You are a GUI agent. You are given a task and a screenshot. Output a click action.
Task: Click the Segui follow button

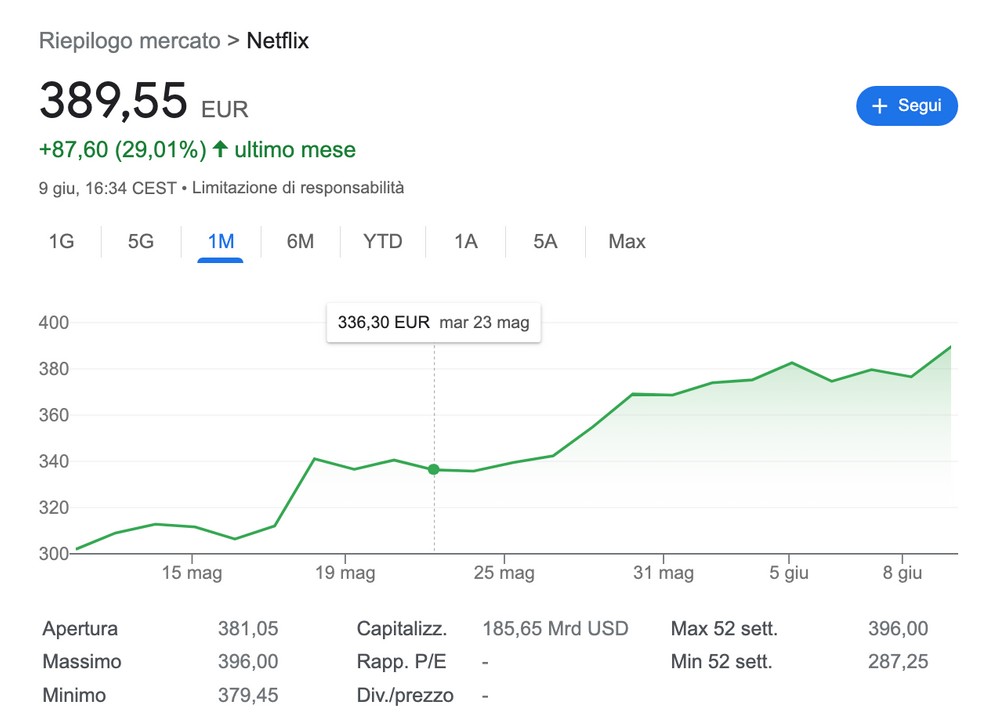(906, 106)
